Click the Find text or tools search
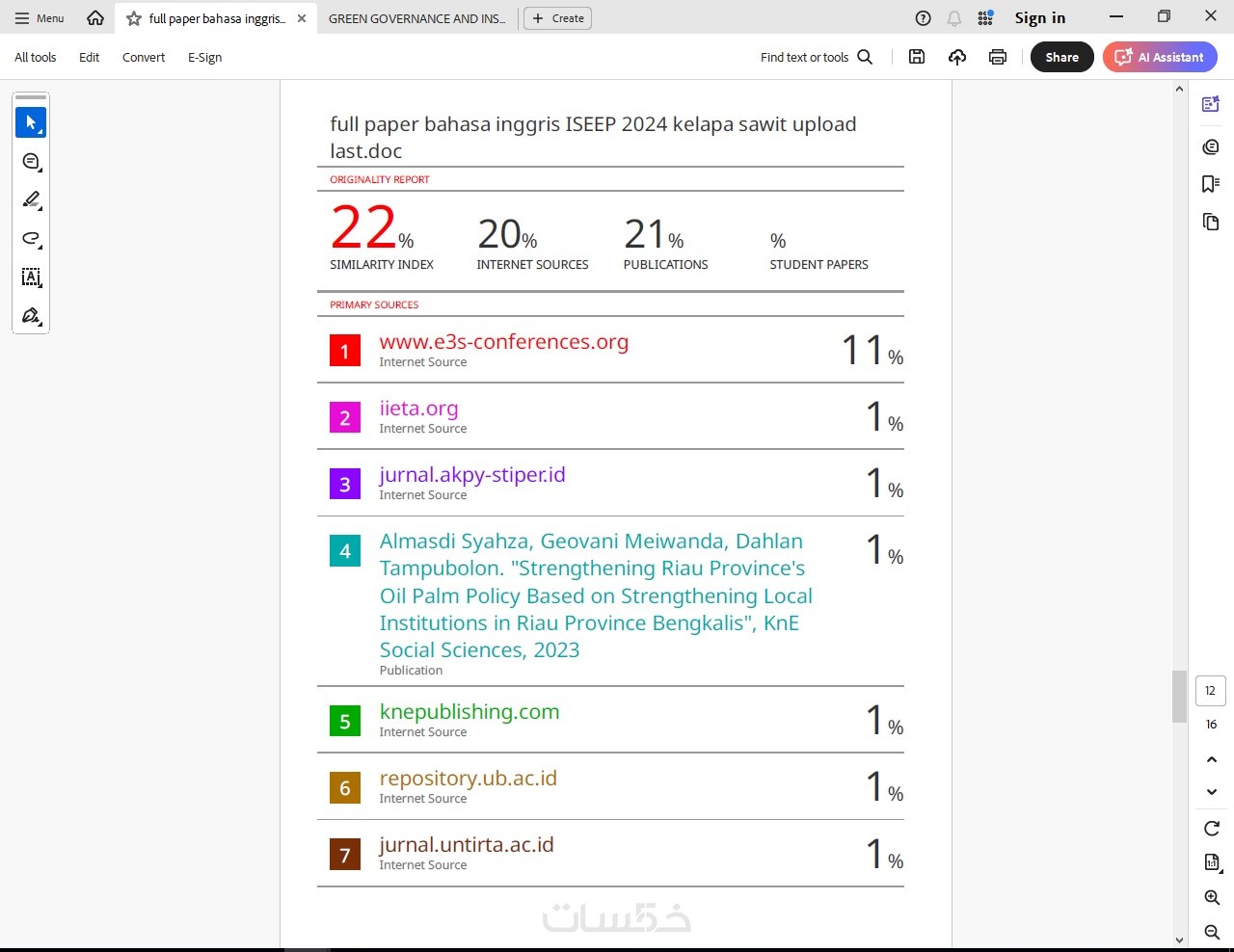Viewport: 1234px width, 952px height. pyautogui.click(x=816, y=57)
